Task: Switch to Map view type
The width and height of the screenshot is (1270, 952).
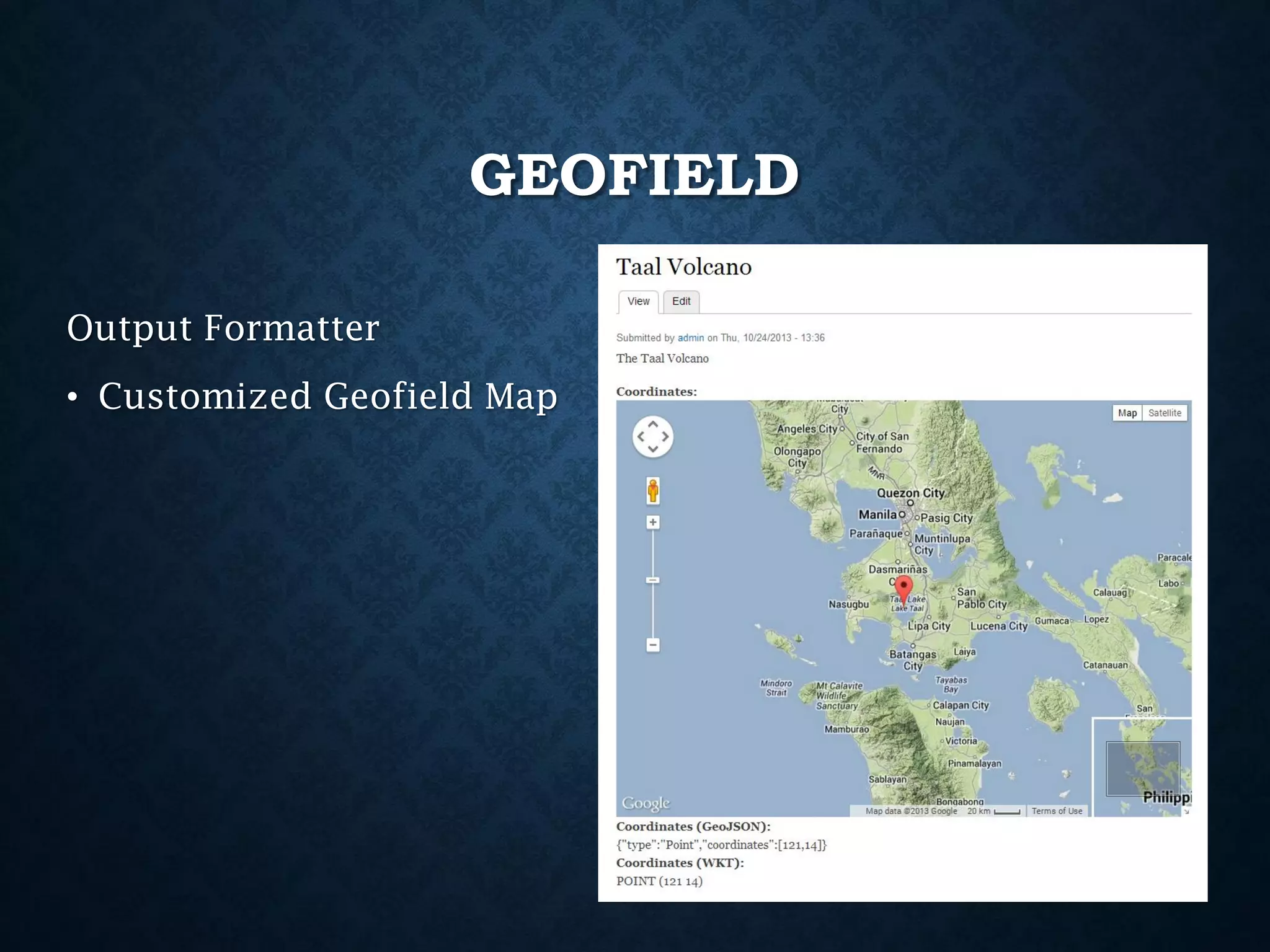Action: point(1127,413)
